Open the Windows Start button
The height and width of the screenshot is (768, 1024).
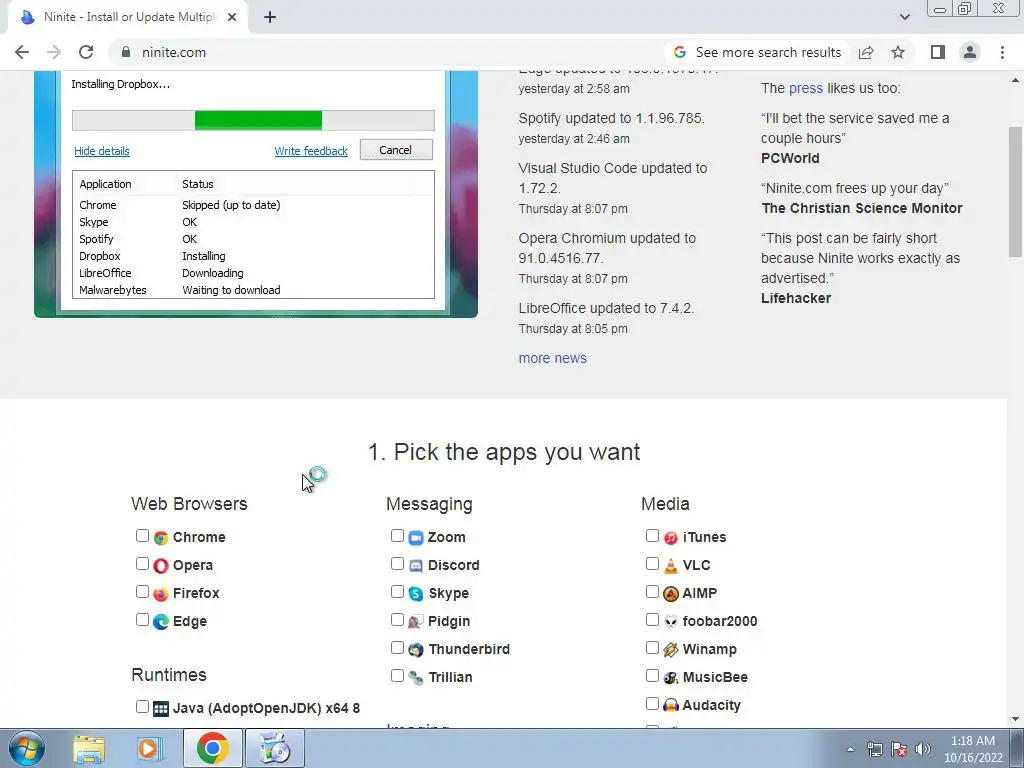(27, 748)
